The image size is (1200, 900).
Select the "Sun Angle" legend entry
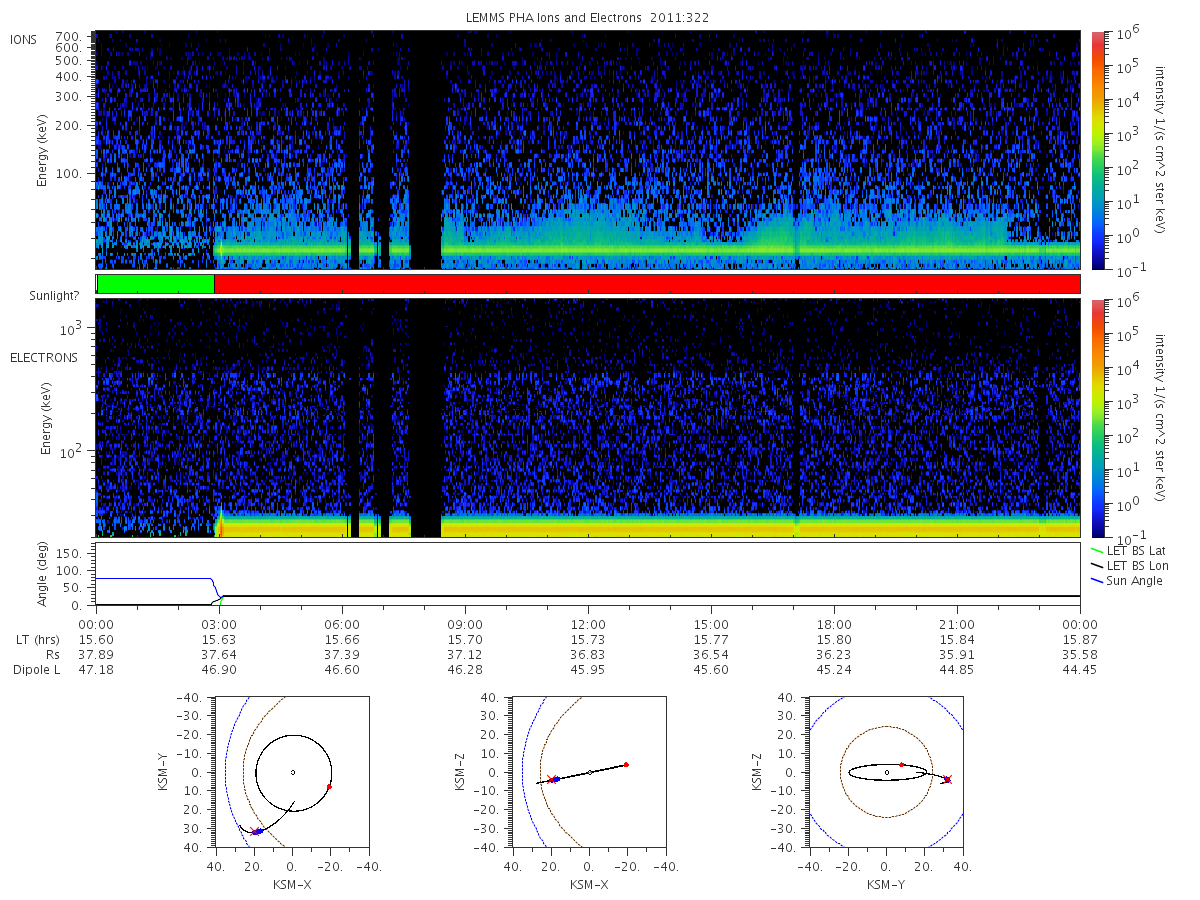1126,581
